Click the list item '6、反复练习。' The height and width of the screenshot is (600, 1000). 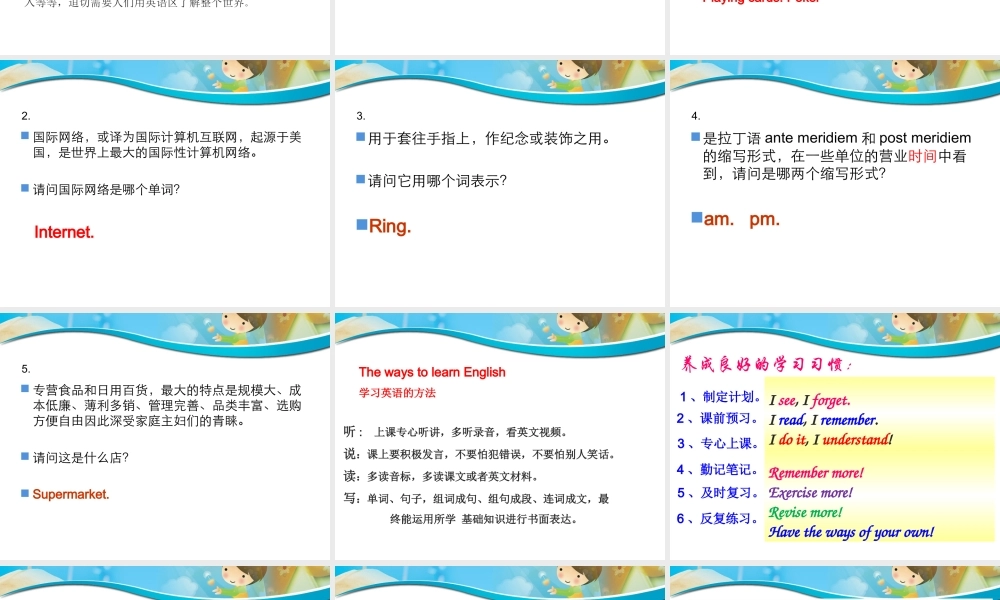(718, 518)
